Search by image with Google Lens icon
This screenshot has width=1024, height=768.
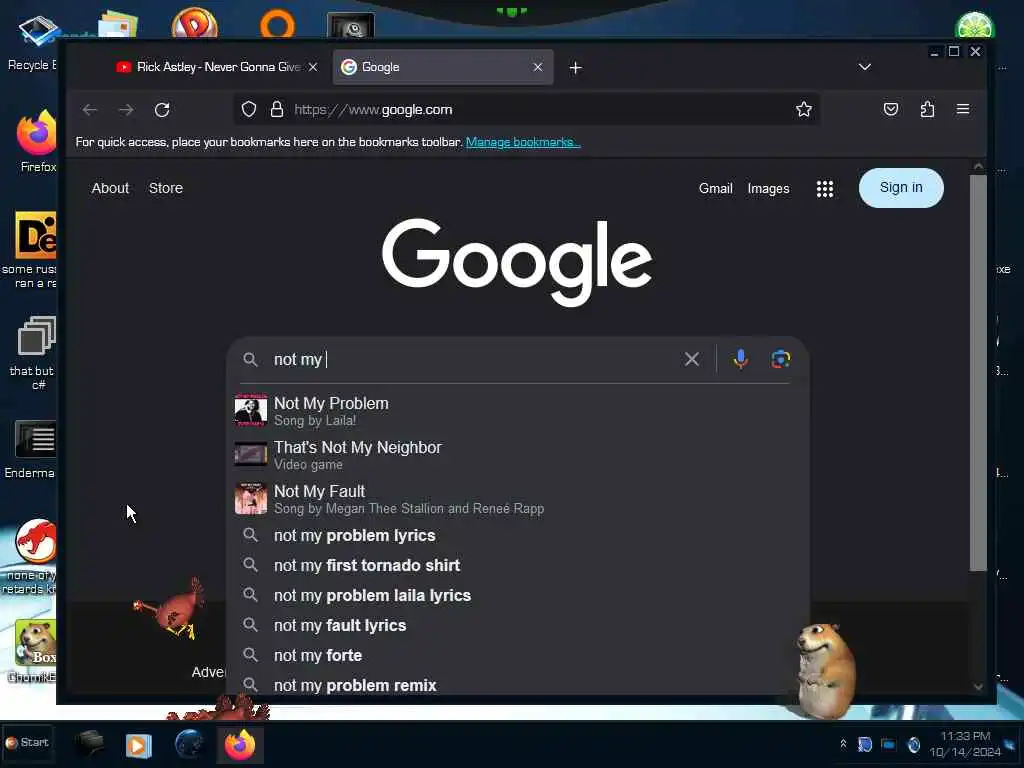780,359
